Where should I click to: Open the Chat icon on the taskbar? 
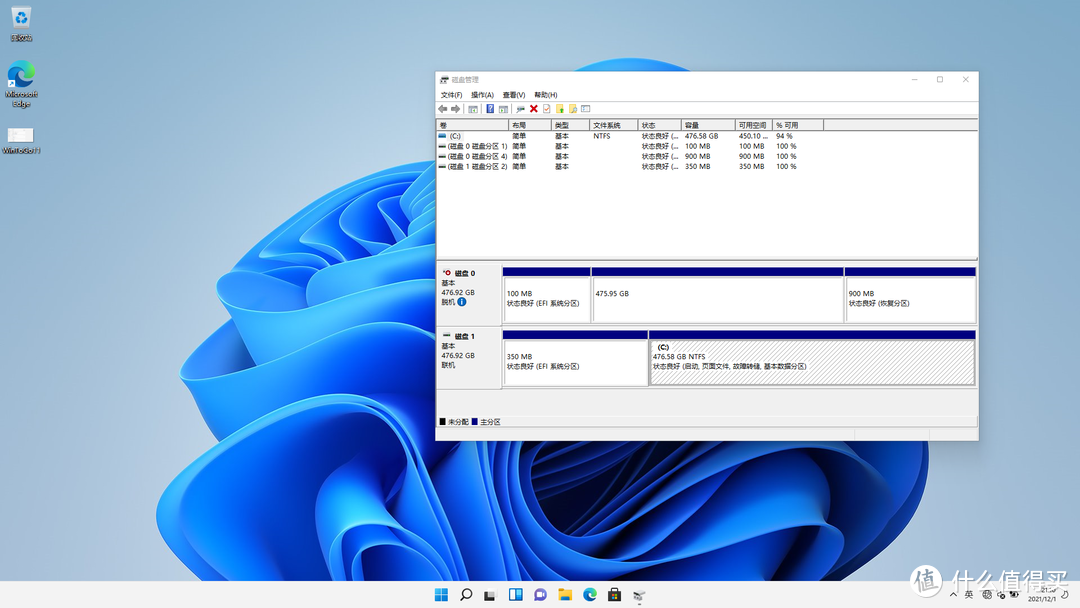(x=540, y=595)
